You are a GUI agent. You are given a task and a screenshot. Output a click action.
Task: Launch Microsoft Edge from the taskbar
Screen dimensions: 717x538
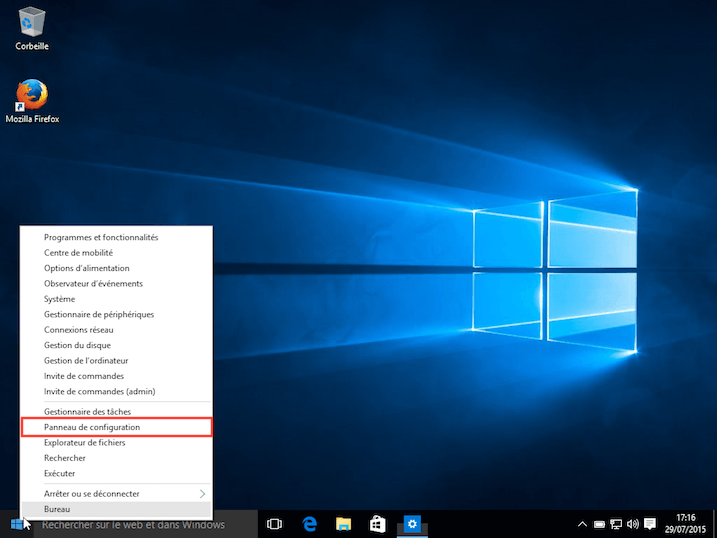pyautogui.click(x=310, y=524)
